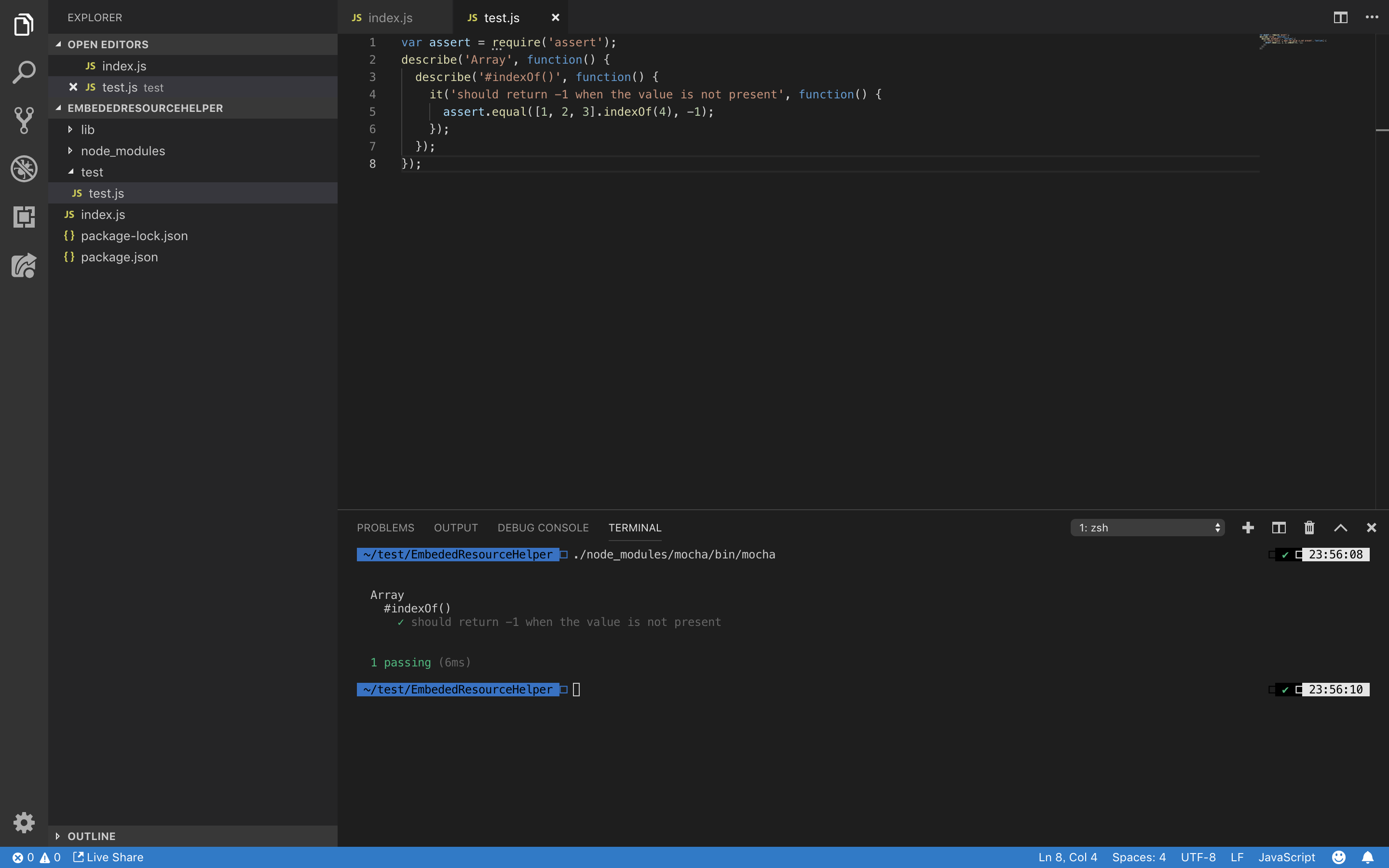The height and width of the screenshot is (868, 1389).
Task: Click the Explorer panel title
Action: 95,17
